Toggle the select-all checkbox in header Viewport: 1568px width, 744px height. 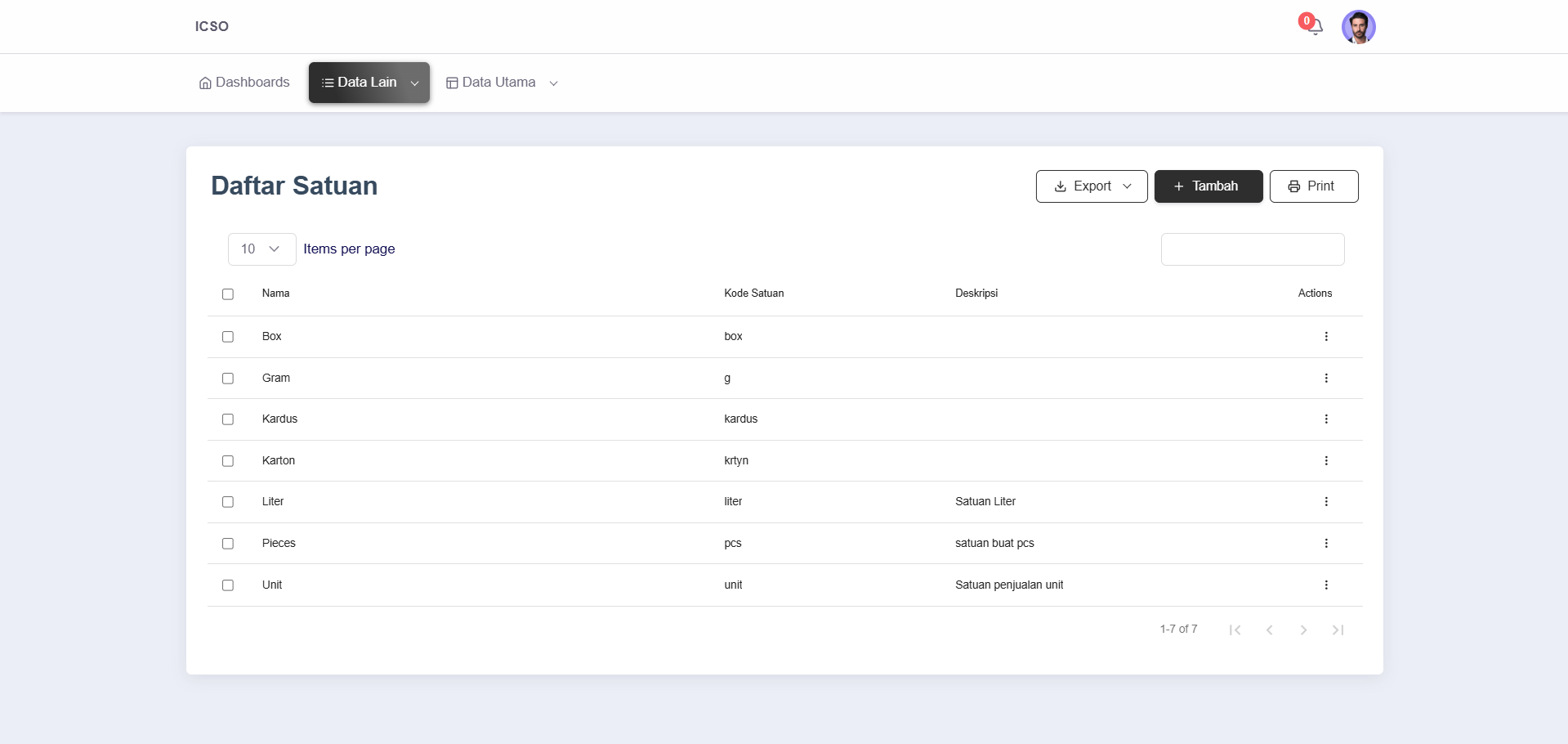click(228, 294)
